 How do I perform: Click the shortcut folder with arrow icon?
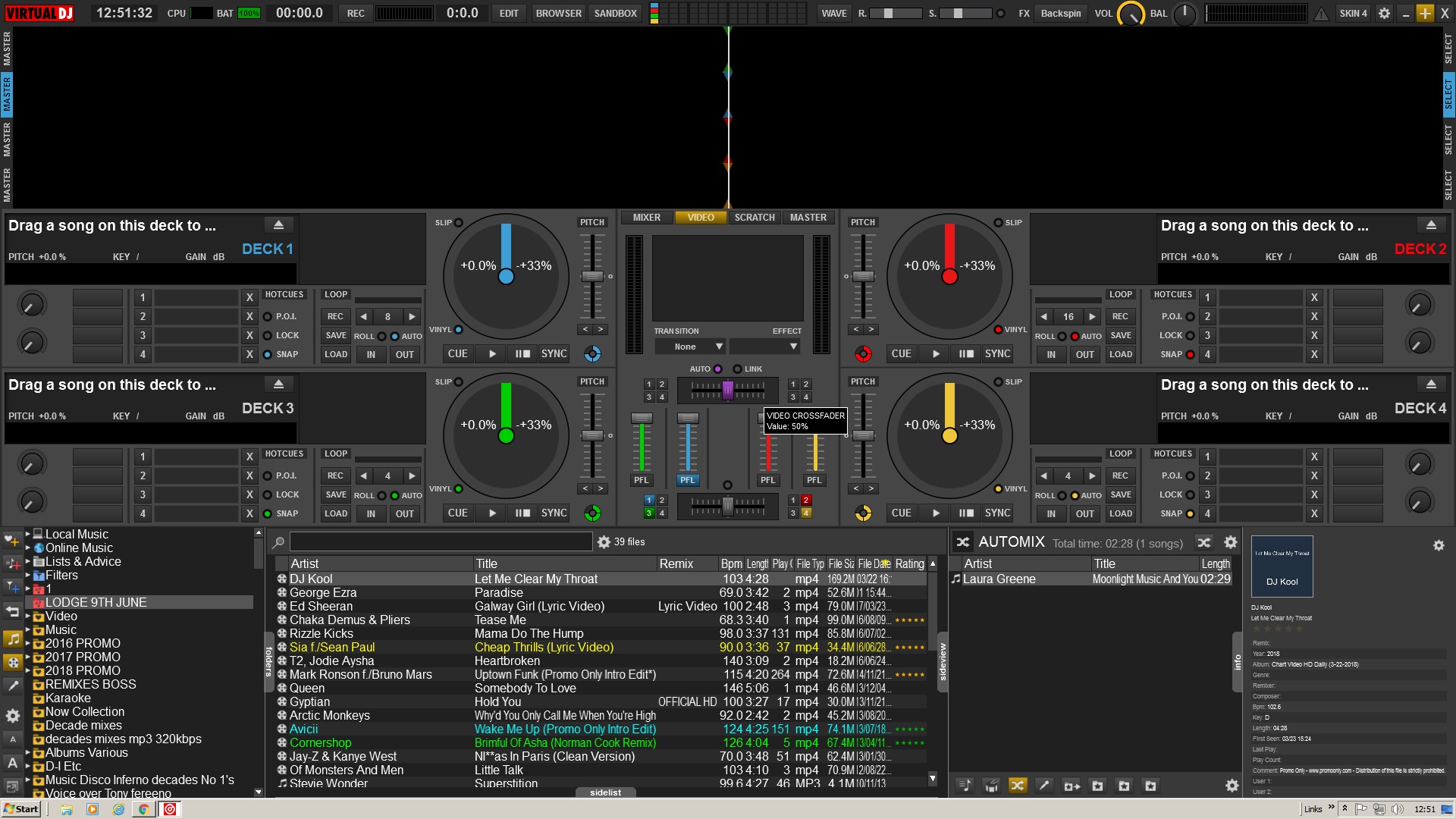pyautogui.click(x=1071, y=786)
